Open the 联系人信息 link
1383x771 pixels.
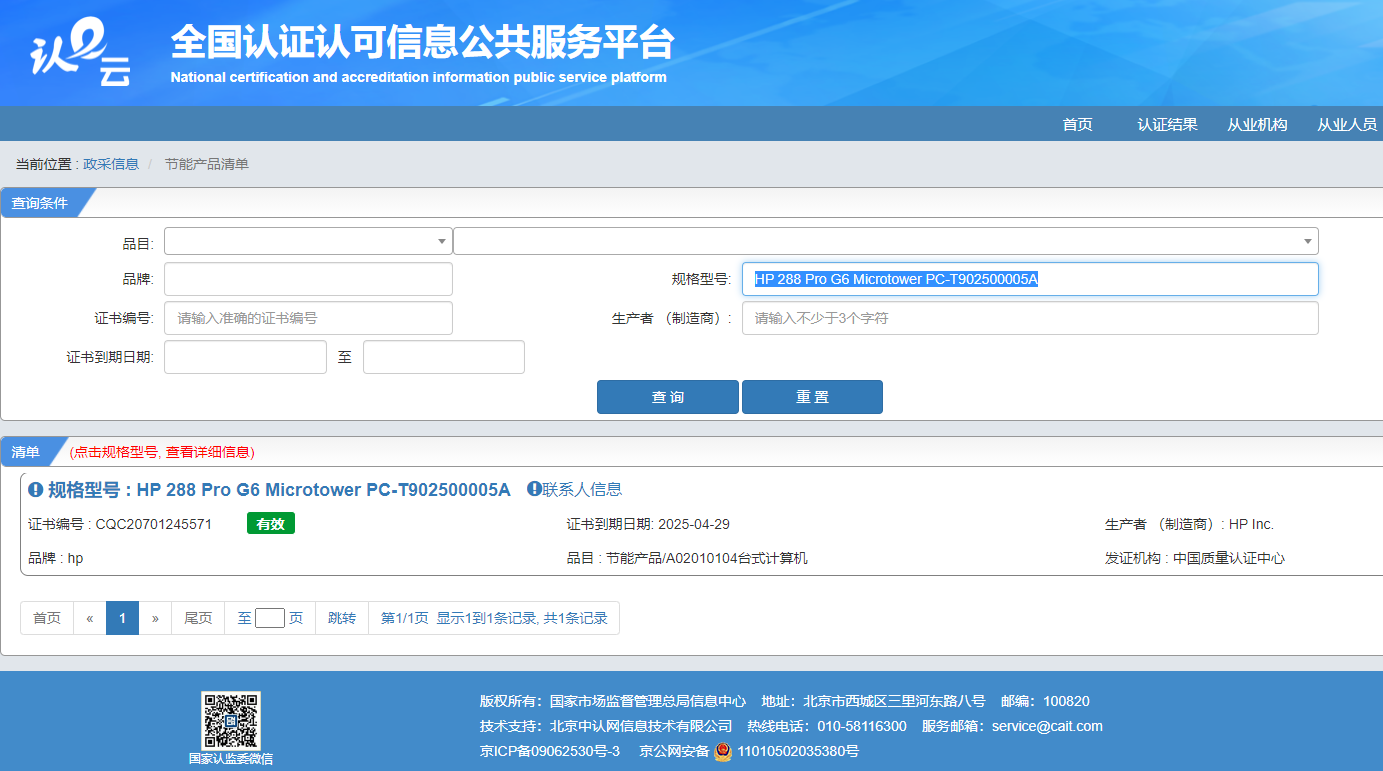coord(582,489)
